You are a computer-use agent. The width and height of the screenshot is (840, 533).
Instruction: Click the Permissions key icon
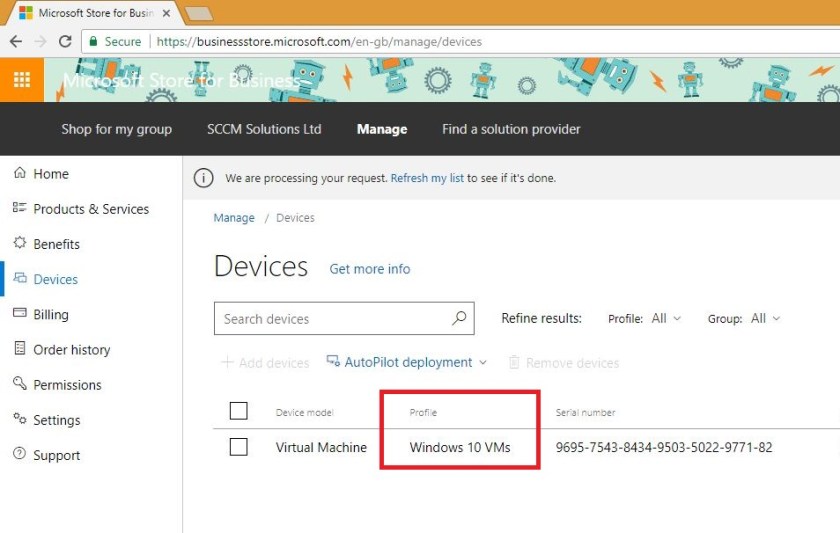pyautogui.click(x=20, y=383)
